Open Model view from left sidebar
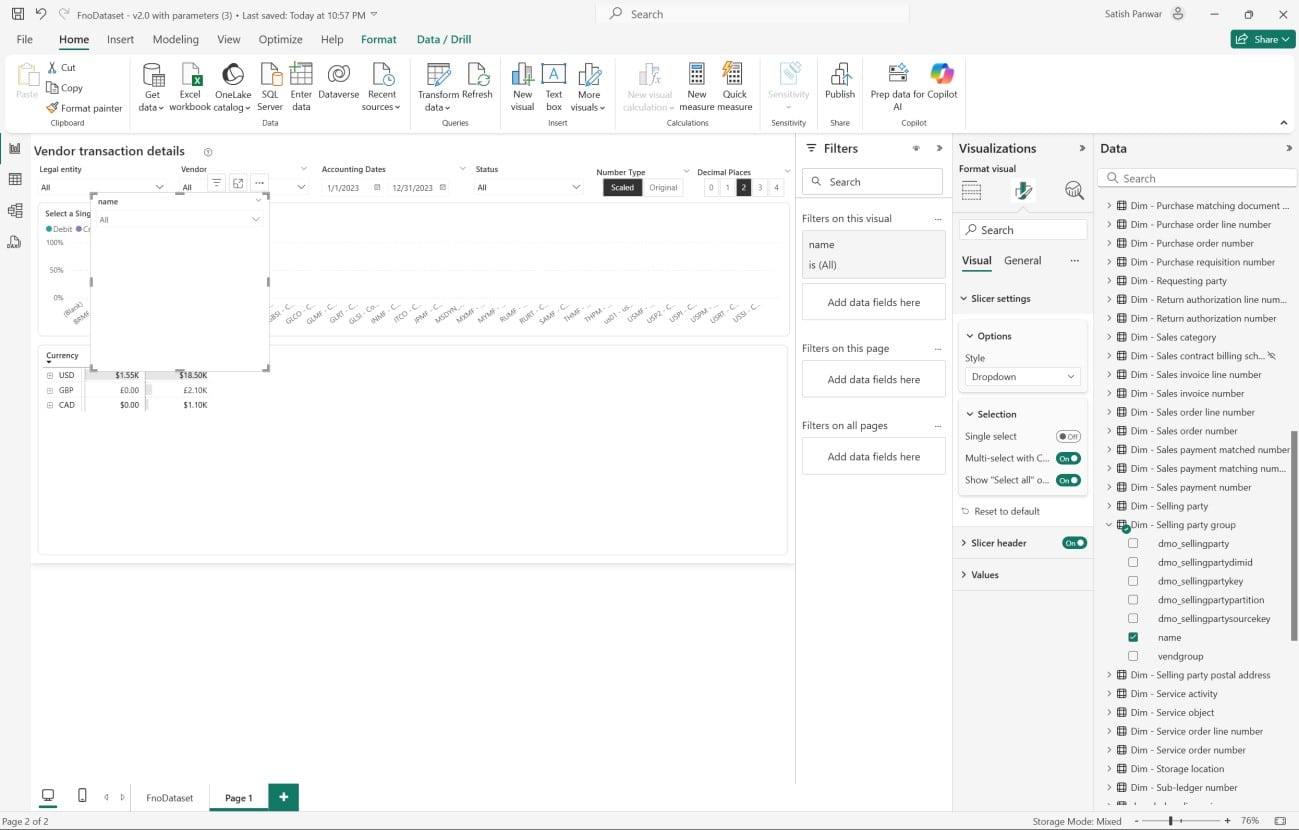The image size is (1299, 830). pos(15,211)
